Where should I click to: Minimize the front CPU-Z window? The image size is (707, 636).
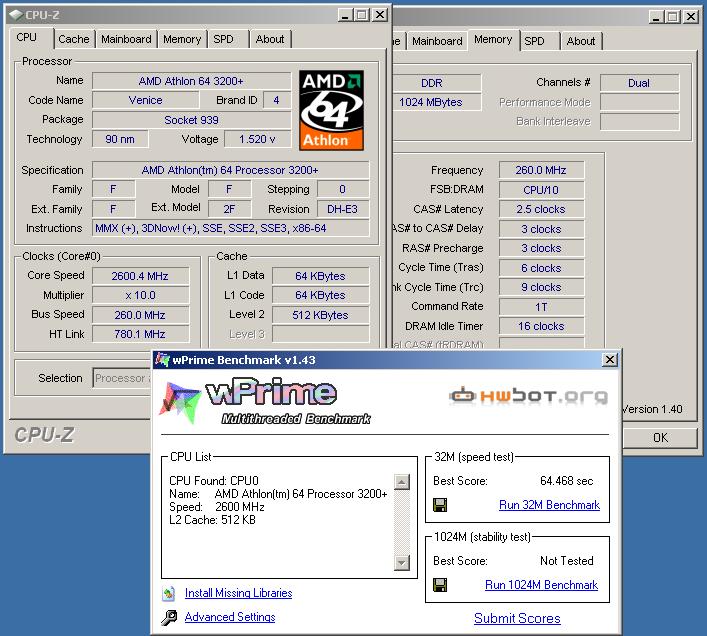[345, 15]
